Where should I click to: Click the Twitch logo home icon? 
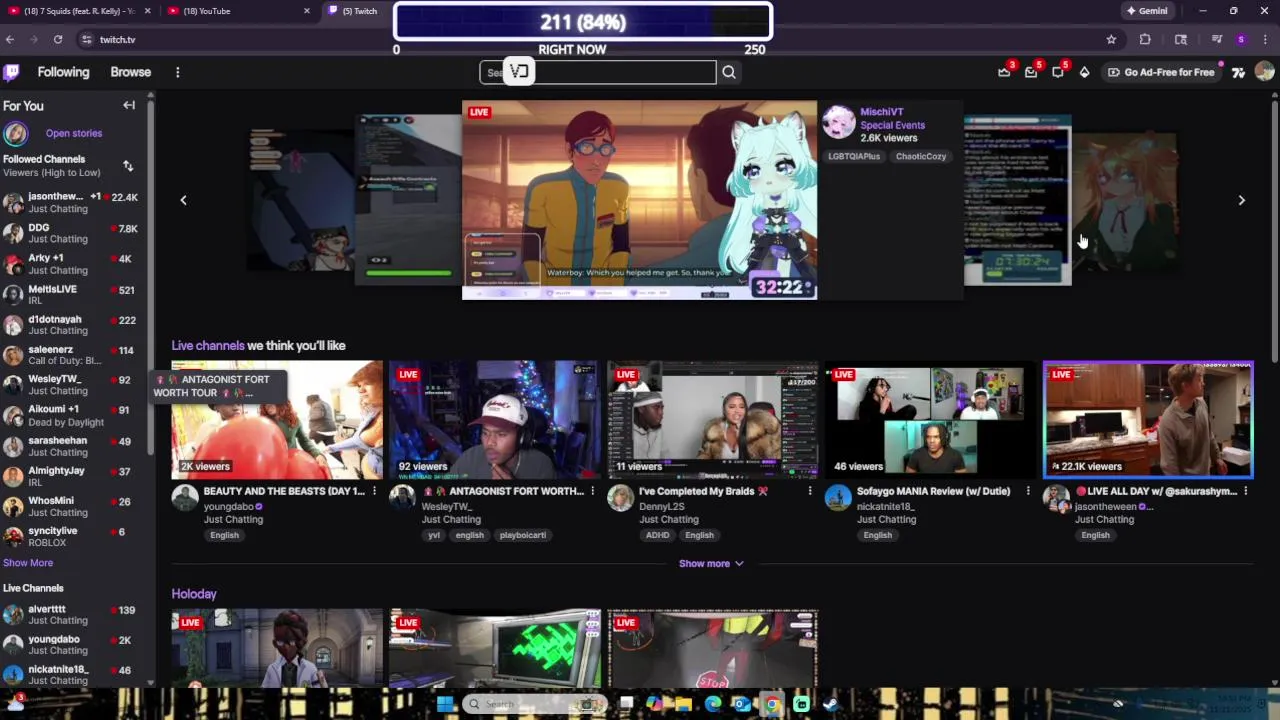pos(11,72)
